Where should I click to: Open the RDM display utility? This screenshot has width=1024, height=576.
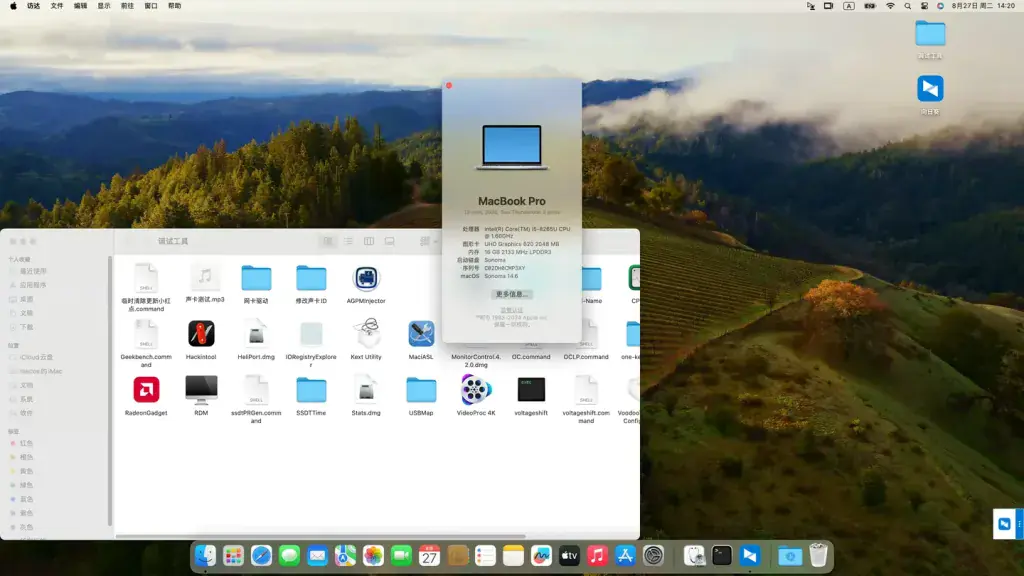click(201, 390)
